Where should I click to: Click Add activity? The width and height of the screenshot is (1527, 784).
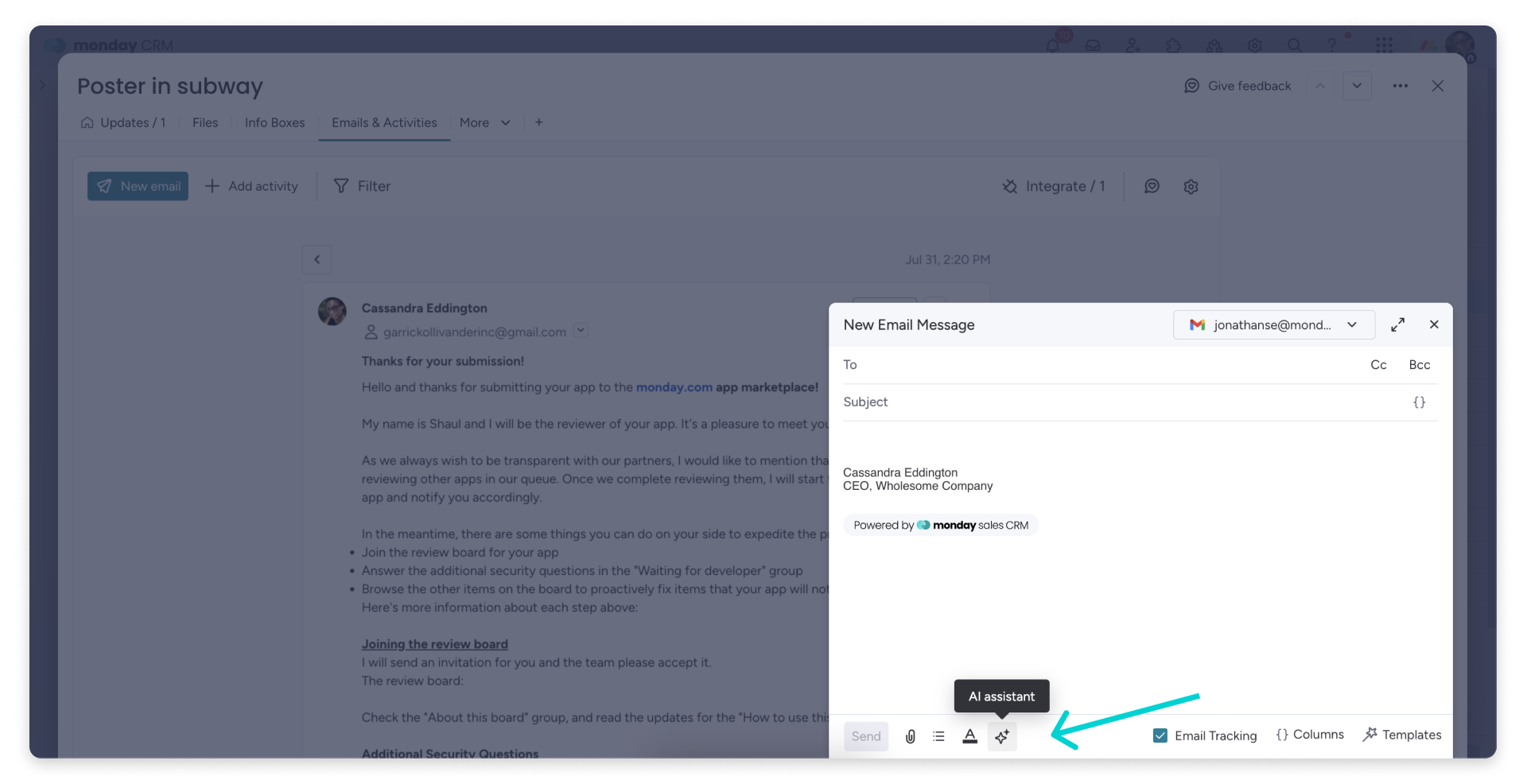[x=251, y=186]
